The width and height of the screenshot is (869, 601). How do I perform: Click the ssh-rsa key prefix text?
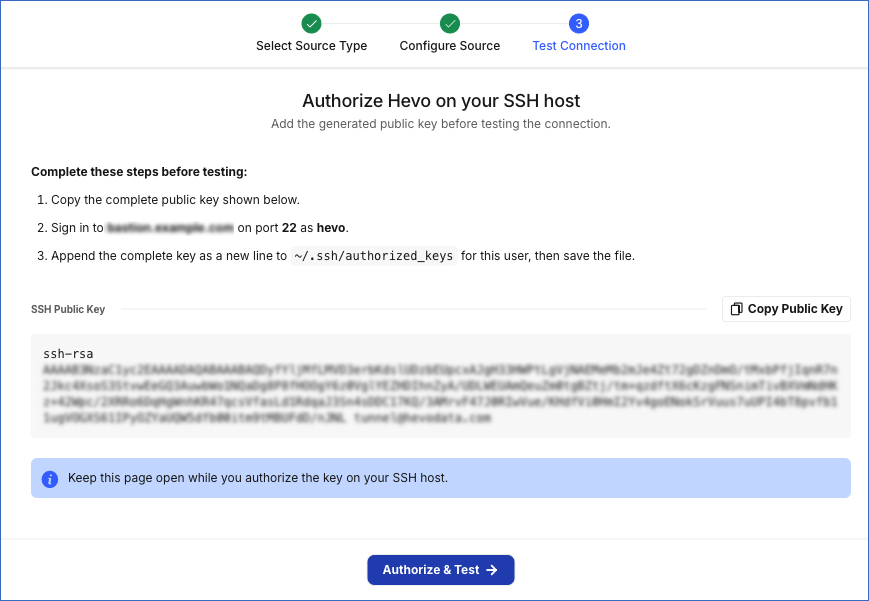68,354
